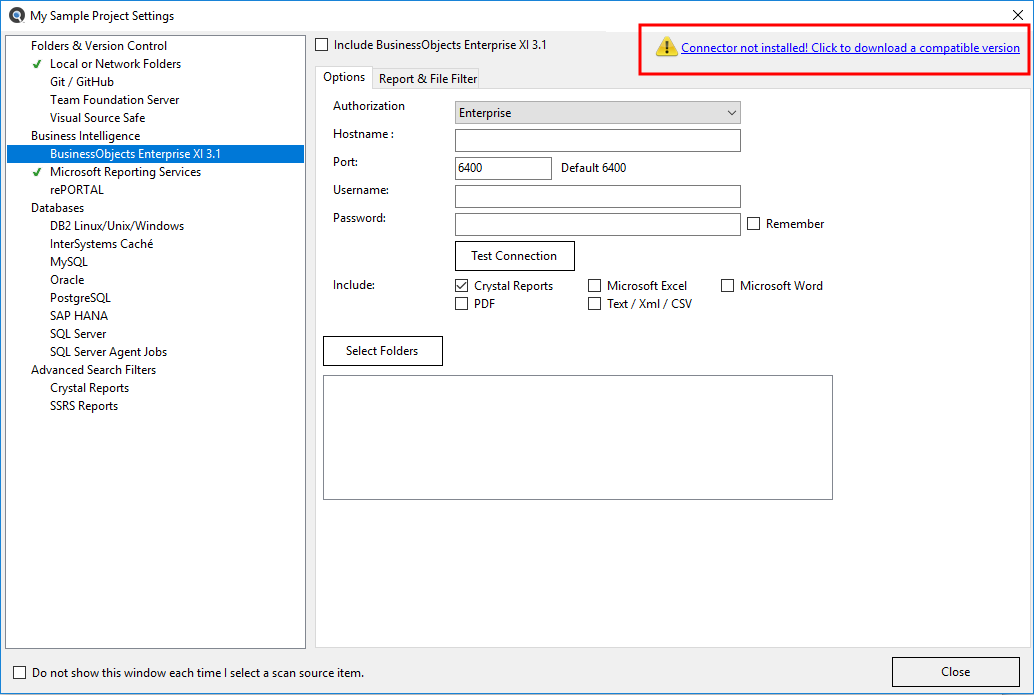Click the Databases group heading
The width and height of the screenshot is (1034, 695).
tap(57, 208)
